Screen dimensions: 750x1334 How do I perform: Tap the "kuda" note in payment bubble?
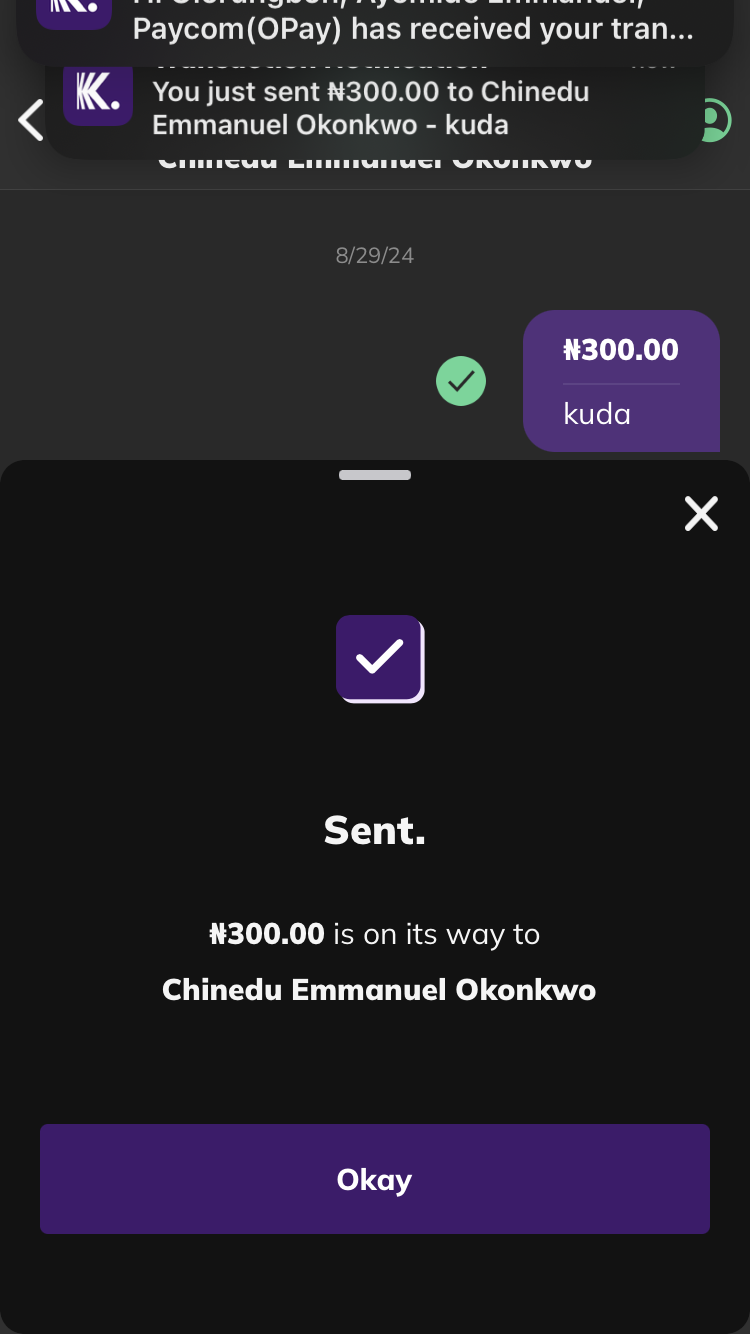coord(597,414)
